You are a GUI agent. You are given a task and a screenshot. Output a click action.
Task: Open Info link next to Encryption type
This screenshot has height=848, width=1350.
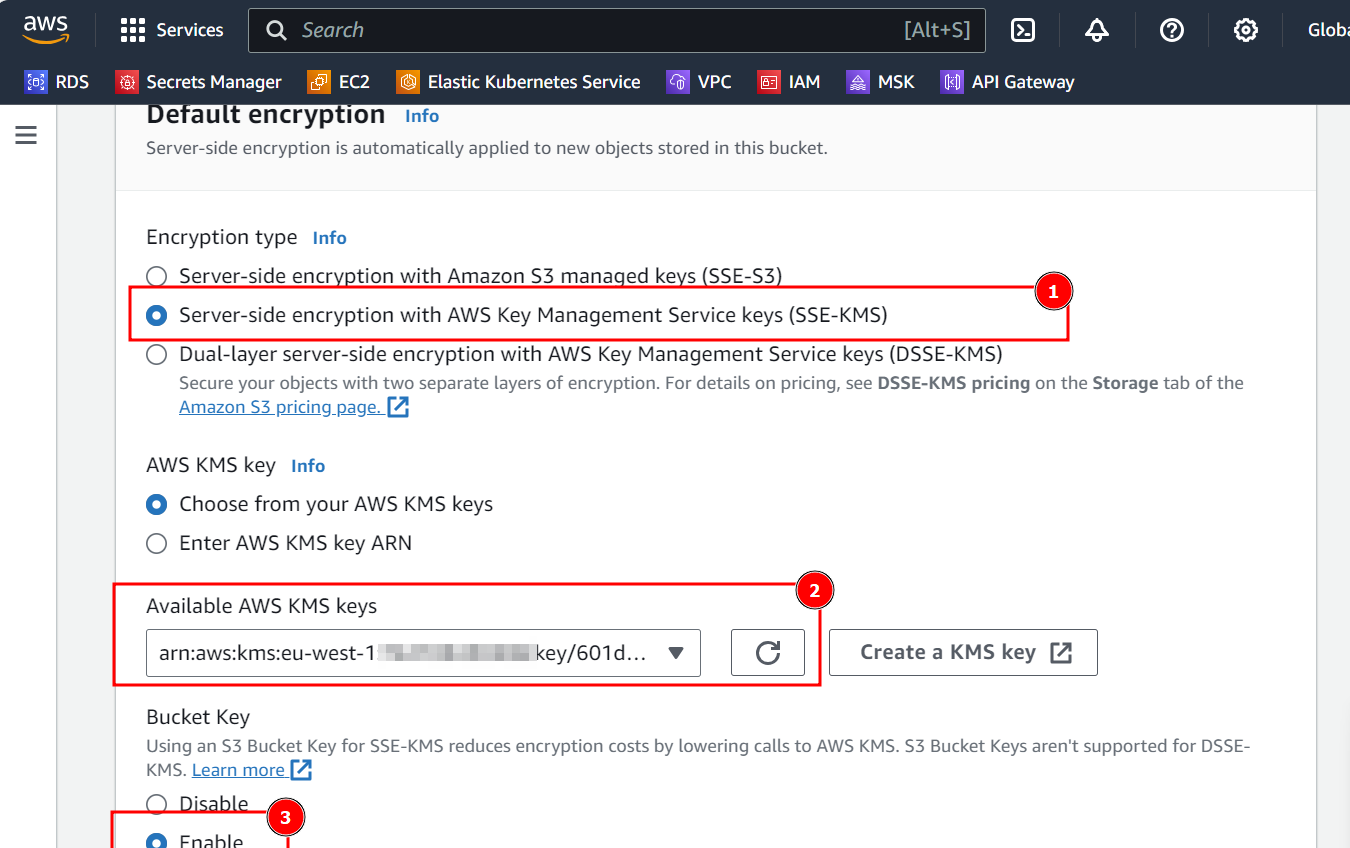coord(330,238)
